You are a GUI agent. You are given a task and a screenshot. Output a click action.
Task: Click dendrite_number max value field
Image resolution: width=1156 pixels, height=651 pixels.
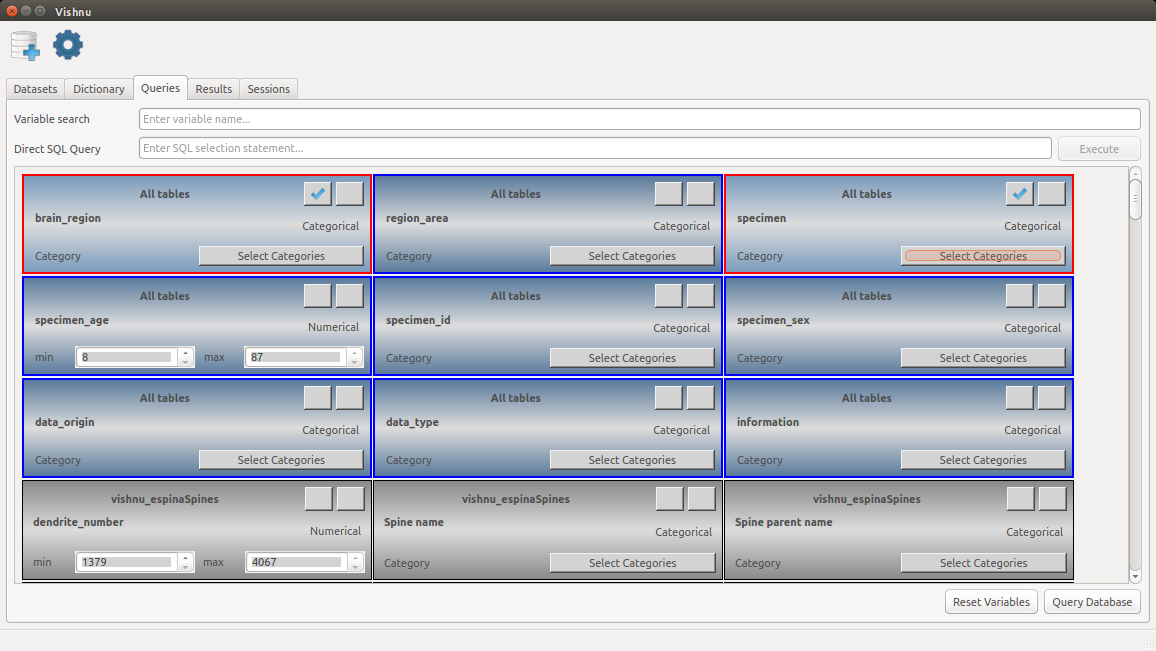coord(296,562)
